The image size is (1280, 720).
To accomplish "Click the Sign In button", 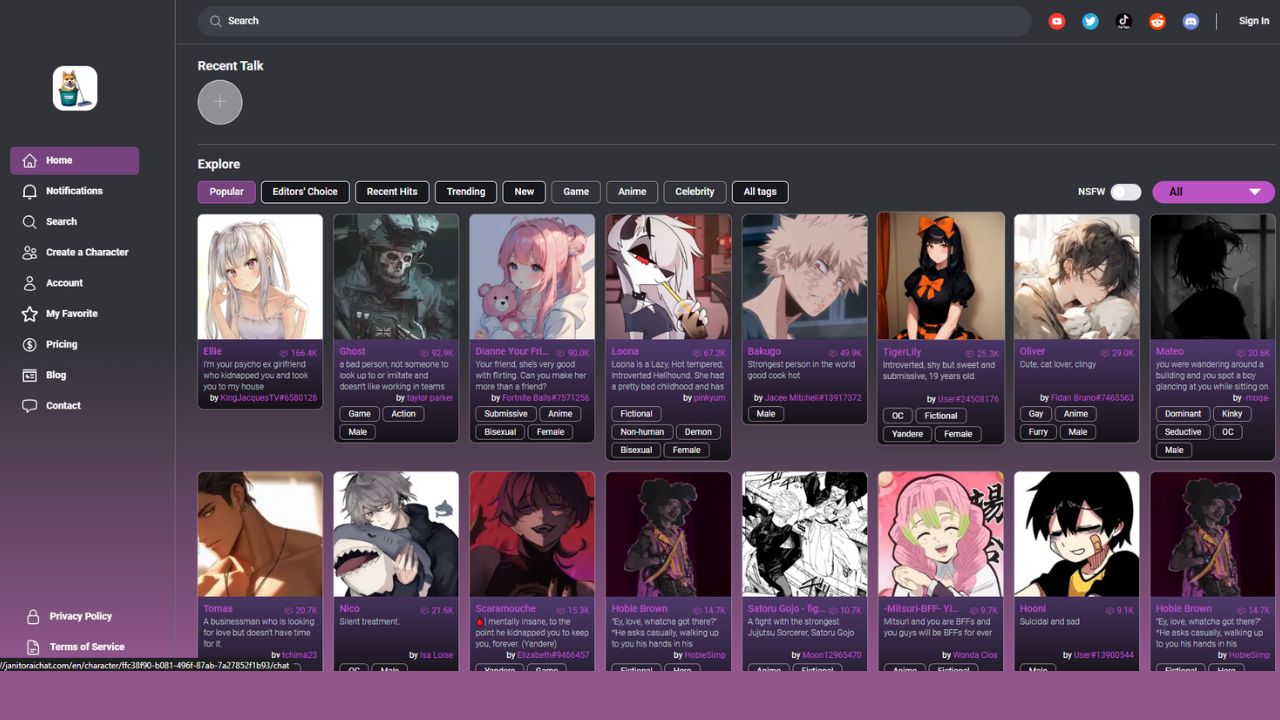I will point(1253,21).
